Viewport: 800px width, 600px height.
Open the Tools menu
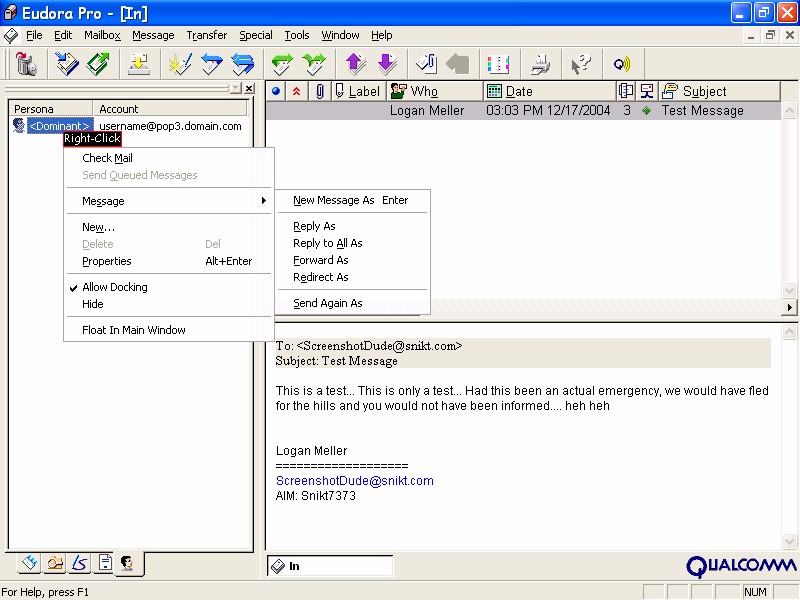297,35
